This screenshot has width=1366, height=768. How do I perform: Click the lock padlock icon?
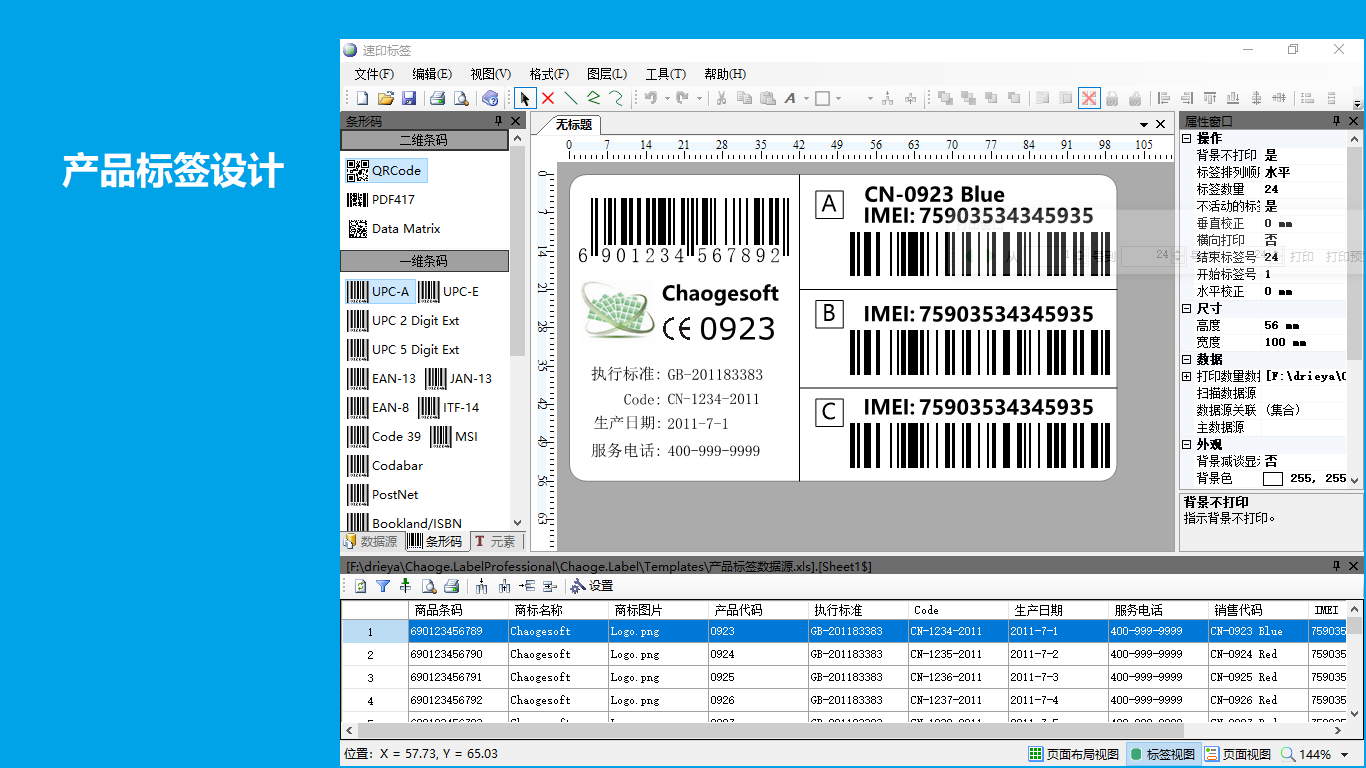[x=1112, y=98]
